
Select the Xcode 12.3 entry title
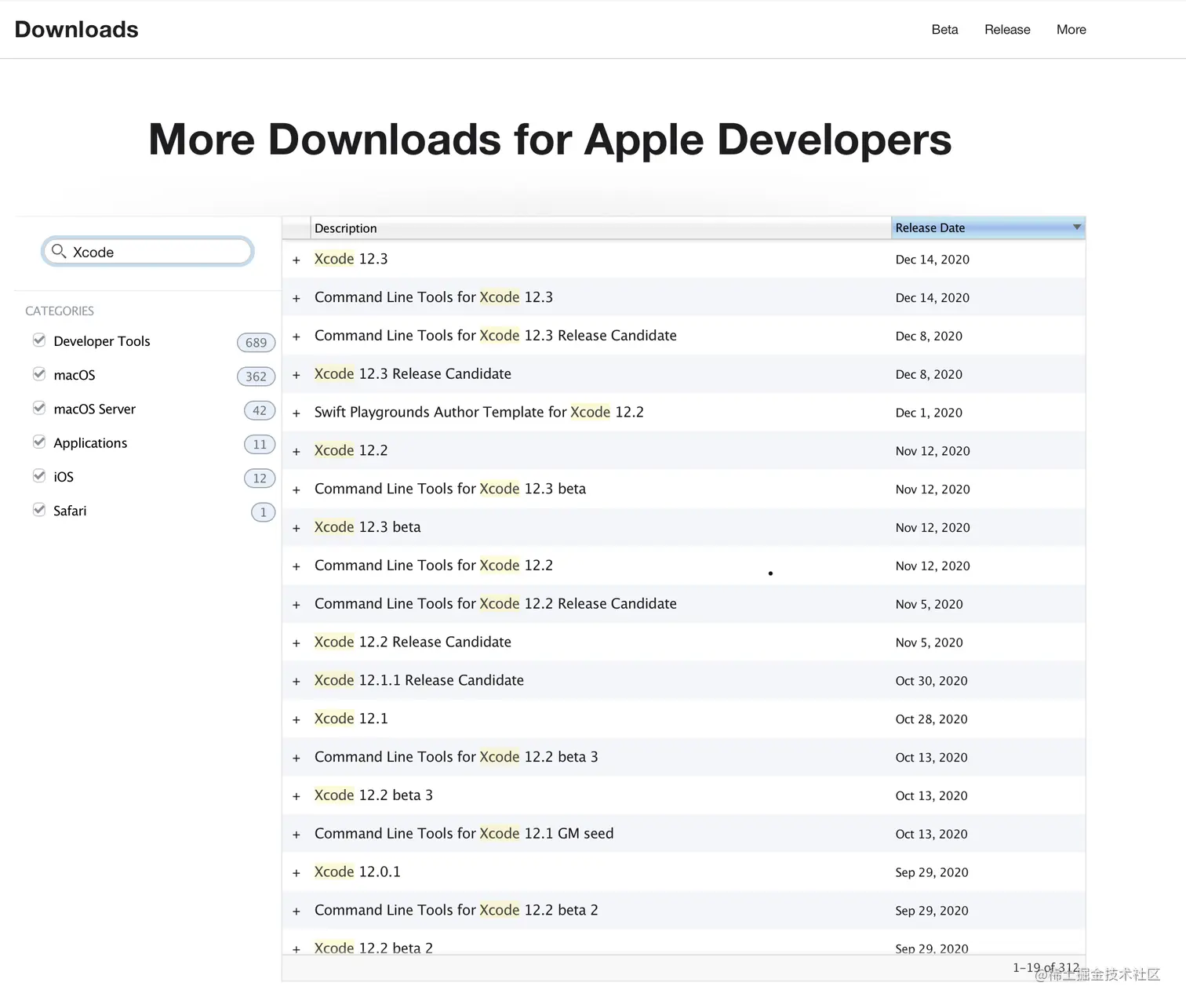(351, 259)
